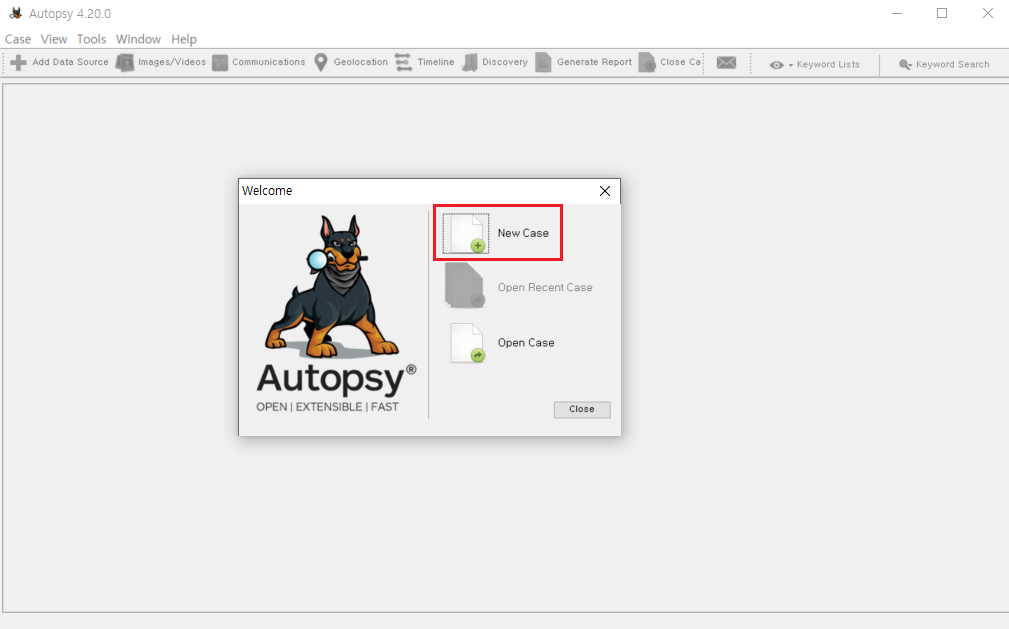Click the Geolocation pin icon
This screenshot has height=629, width=1009.
pyautogui.click(x=320, y=62)
